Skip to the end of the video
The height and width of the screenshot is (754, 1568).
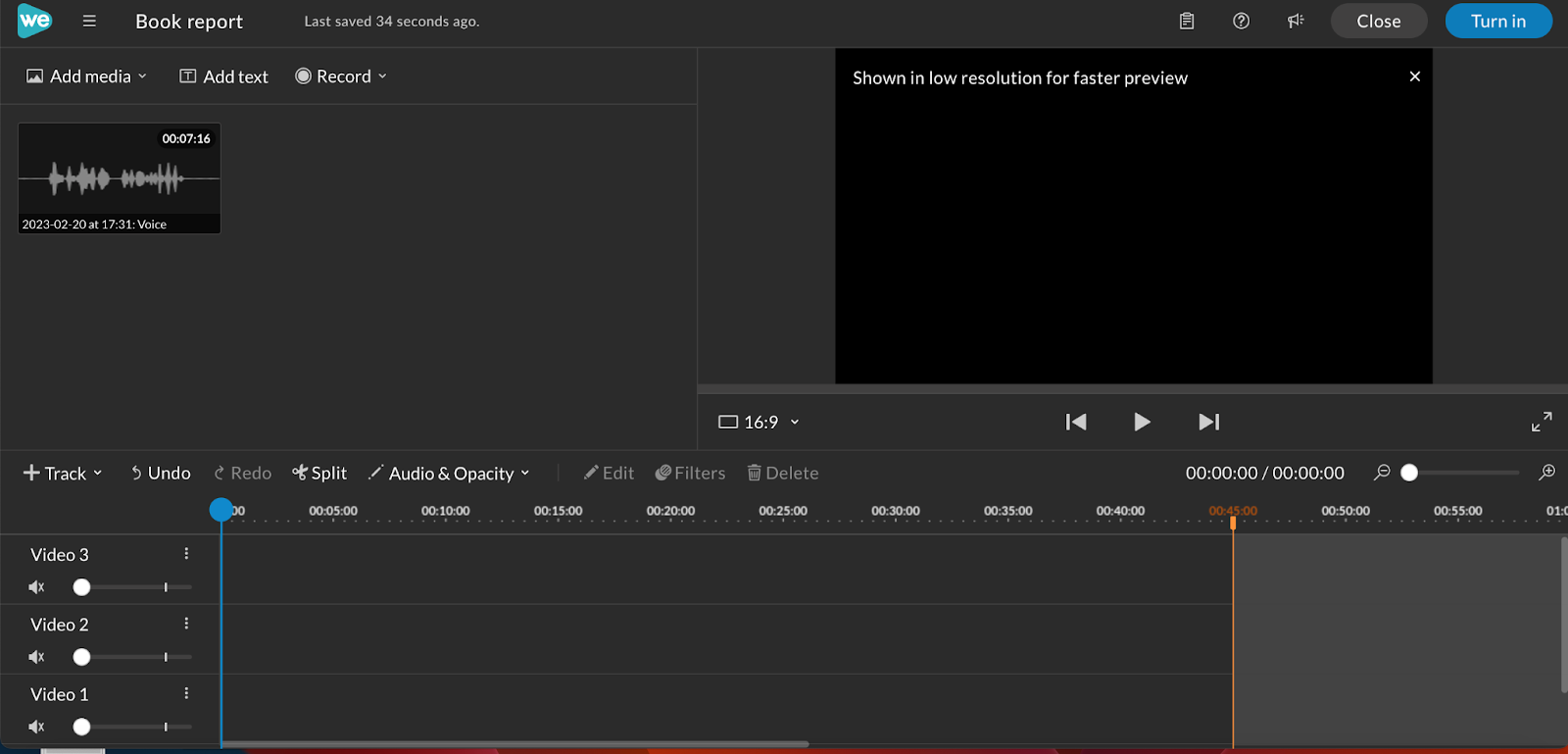[x=1209, y=422]
